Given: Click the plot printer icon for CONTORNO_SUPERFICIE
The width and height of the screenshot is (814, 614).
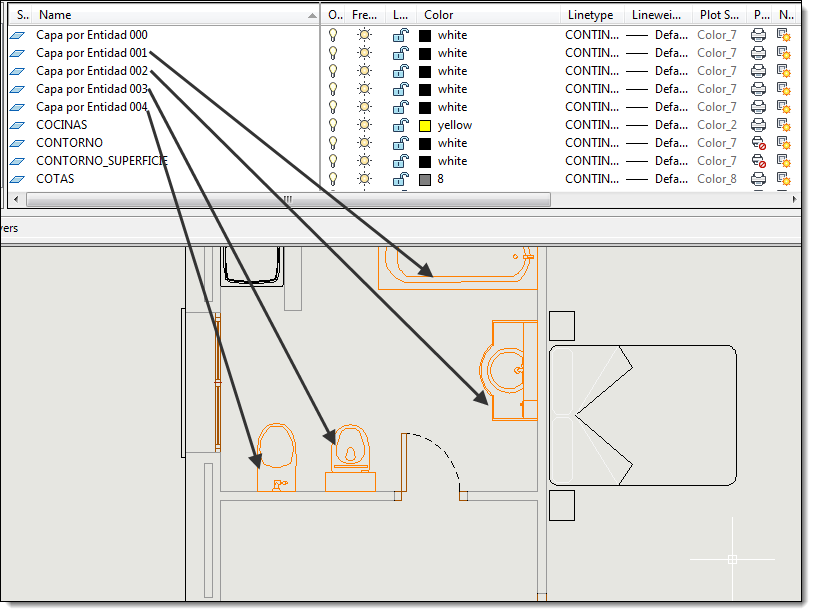Looking at the screenshot, I should click(x=758, y=161).
